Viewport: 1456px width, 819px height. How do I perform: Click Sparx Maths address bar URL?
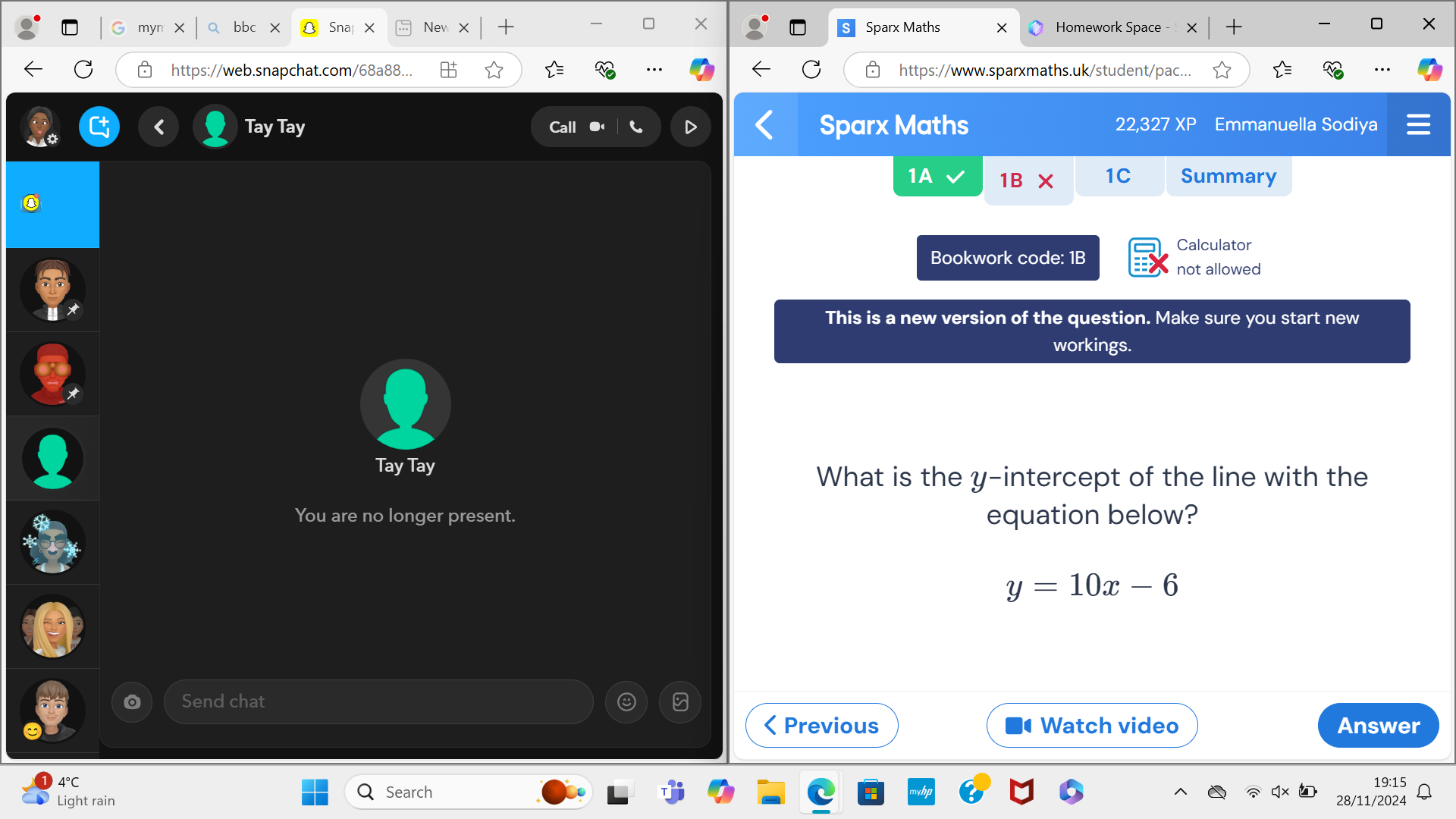click(x=1045, y=71)
